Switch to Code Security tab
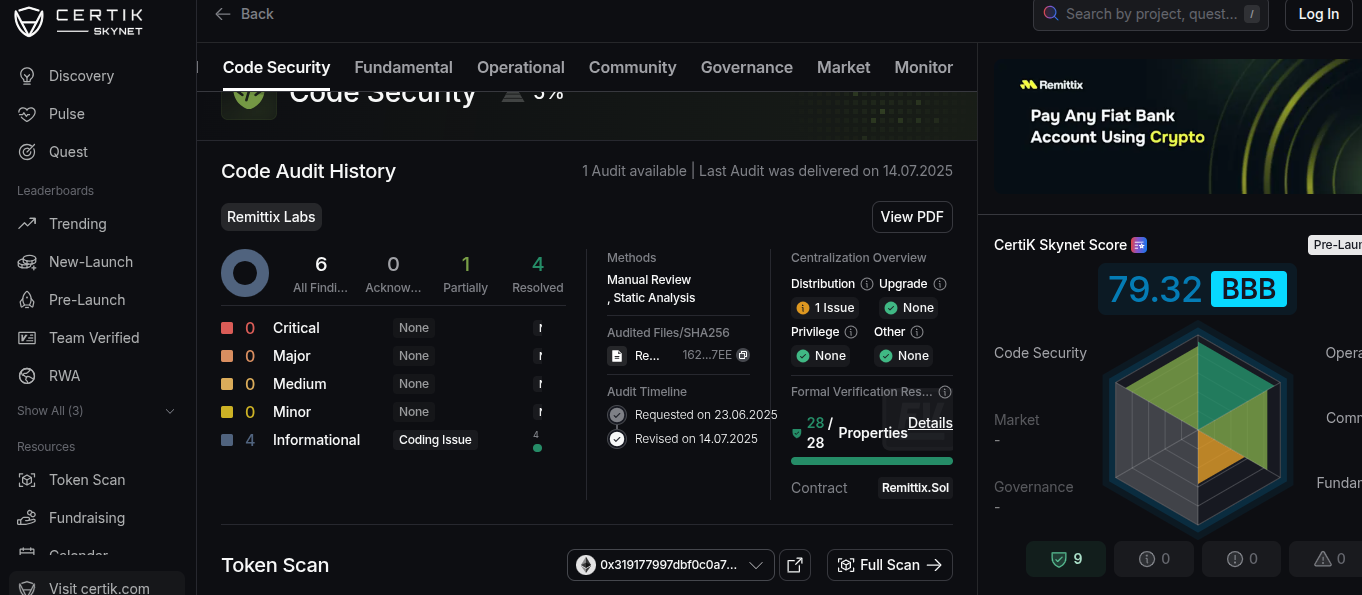Screen dimensions: 1362x595 [x=276, y=67]
